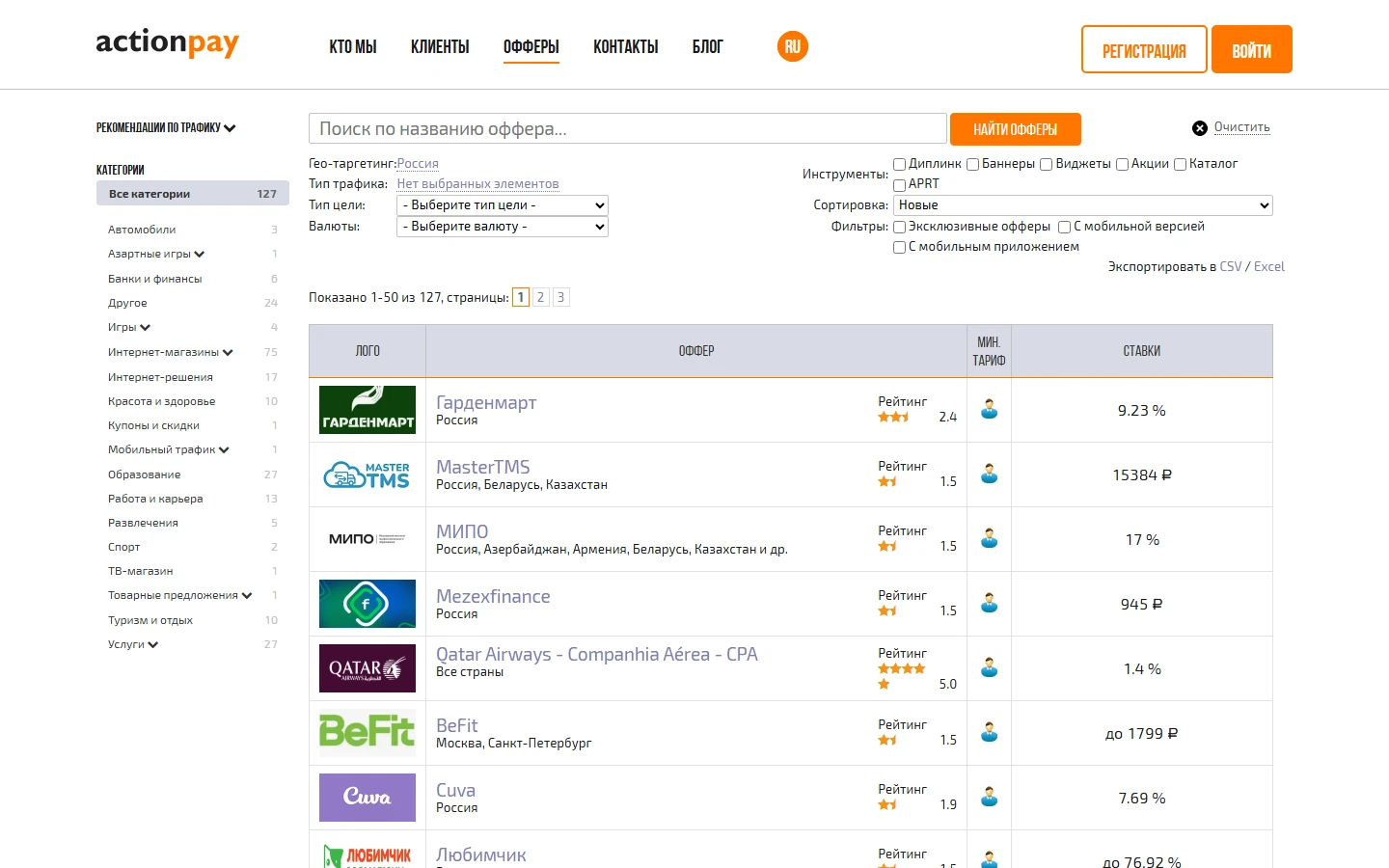Click the user tariff icon in Гарденмарт row
Image resolution: width=1389 pixels, height=868 pixels.
coord(990,409)
